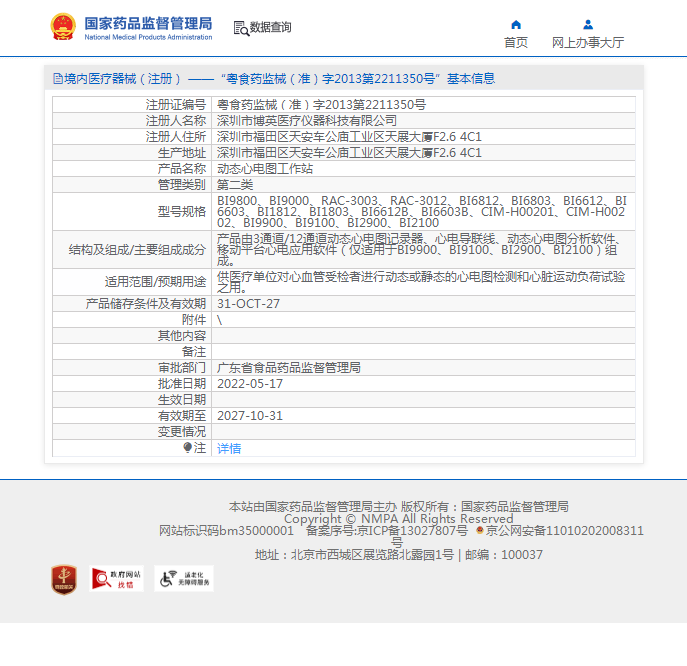Click 广东省食品药品监督管理局 approval department
The height and width of the screenshot is (666, 687).
click(x=289, y=368)
